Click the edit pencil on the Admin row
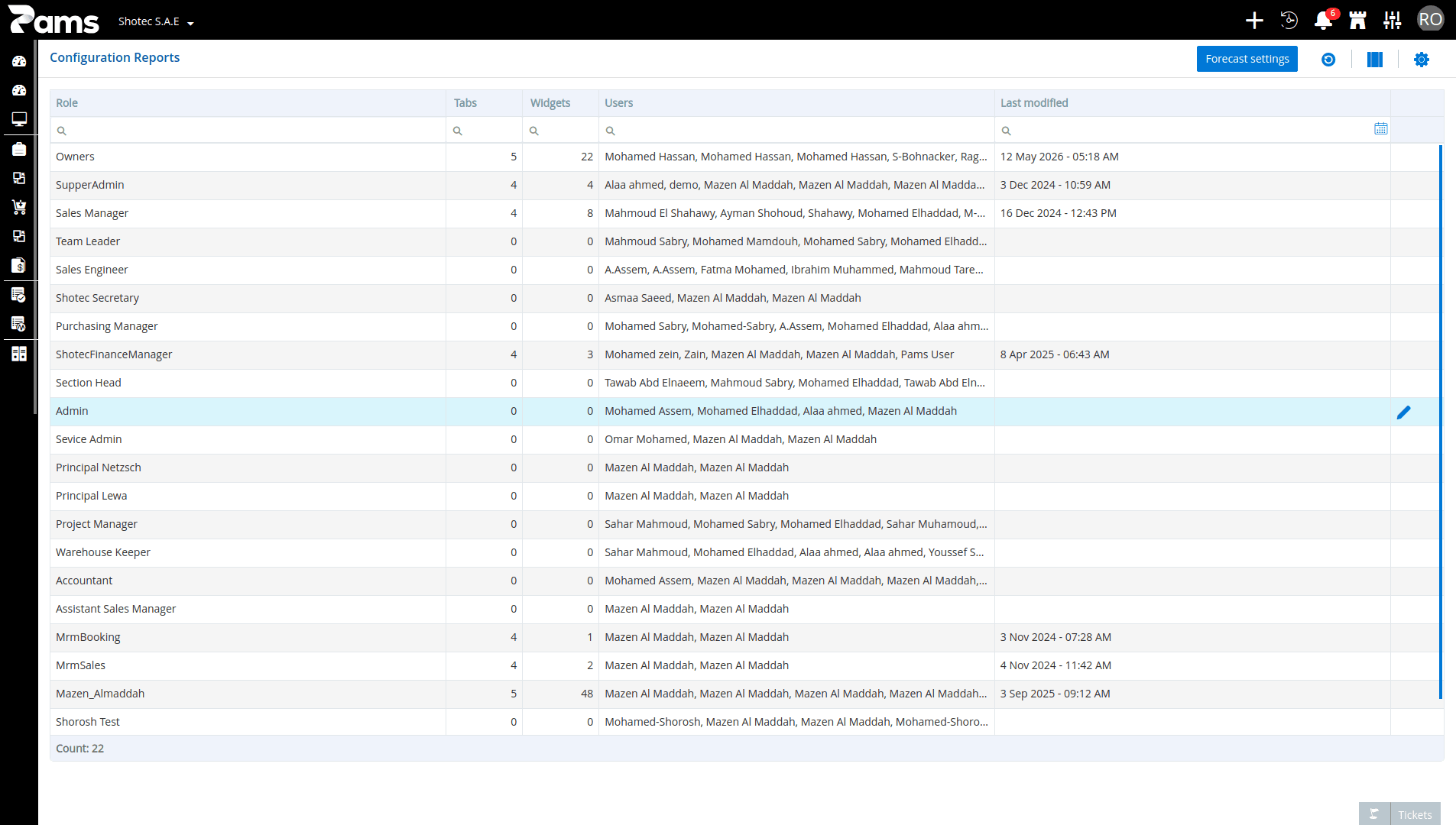This screenshot has height=825, width=1456. 1403,412
